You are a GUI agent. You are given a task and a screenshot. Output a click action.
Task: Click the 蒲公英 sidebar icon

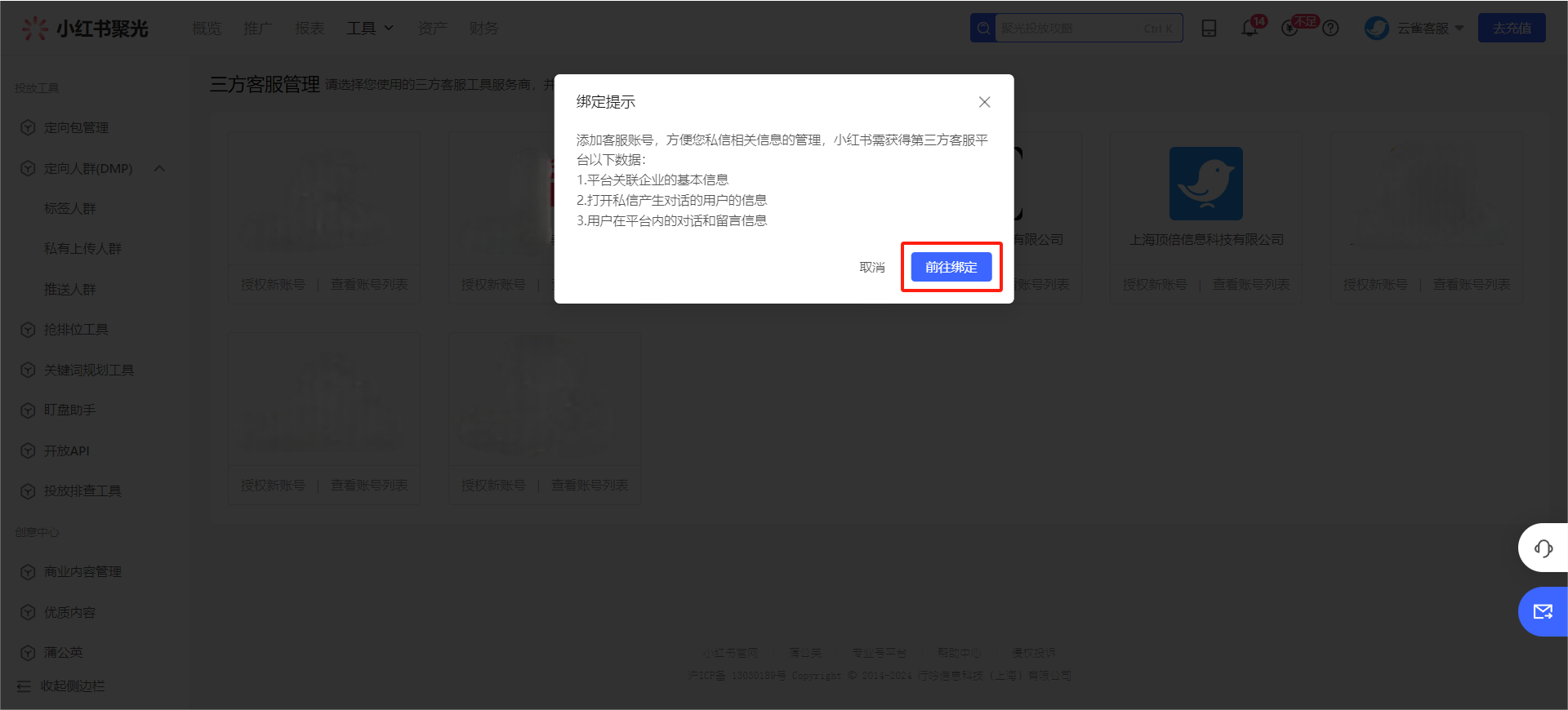point(28,653)
